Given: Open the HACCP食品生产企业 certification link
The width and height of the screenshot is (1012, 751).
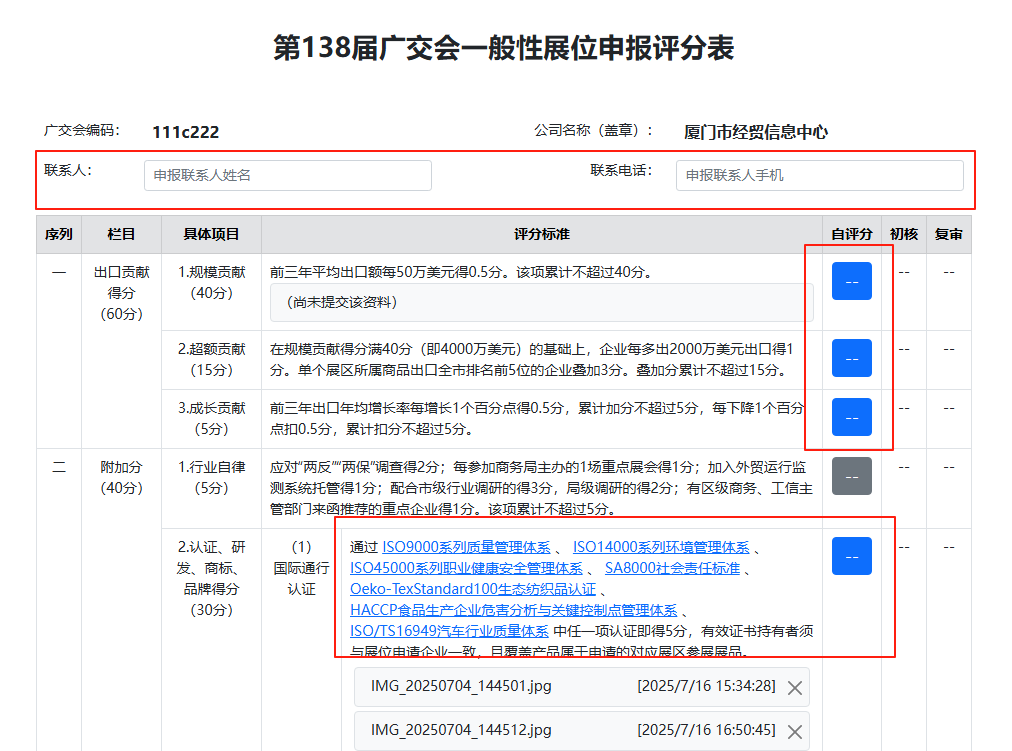Looking at the screenshot, I should point(513,610).
